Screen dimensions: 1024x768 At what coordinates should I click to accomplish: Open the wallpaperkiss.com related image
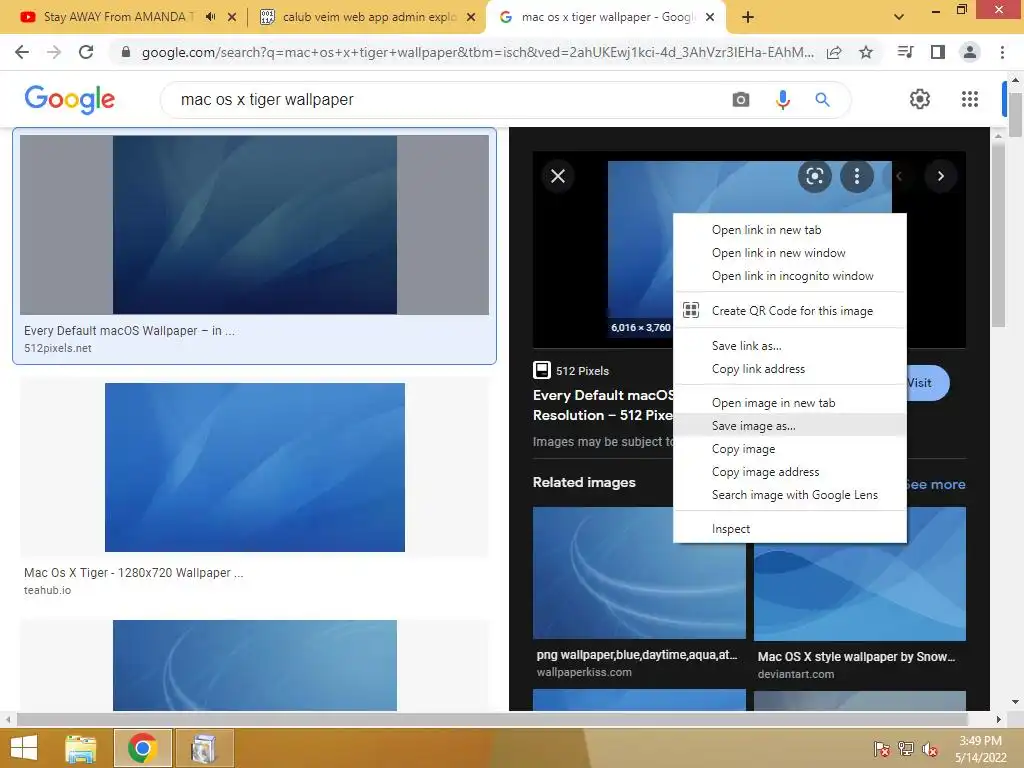[x=639, y=573]
